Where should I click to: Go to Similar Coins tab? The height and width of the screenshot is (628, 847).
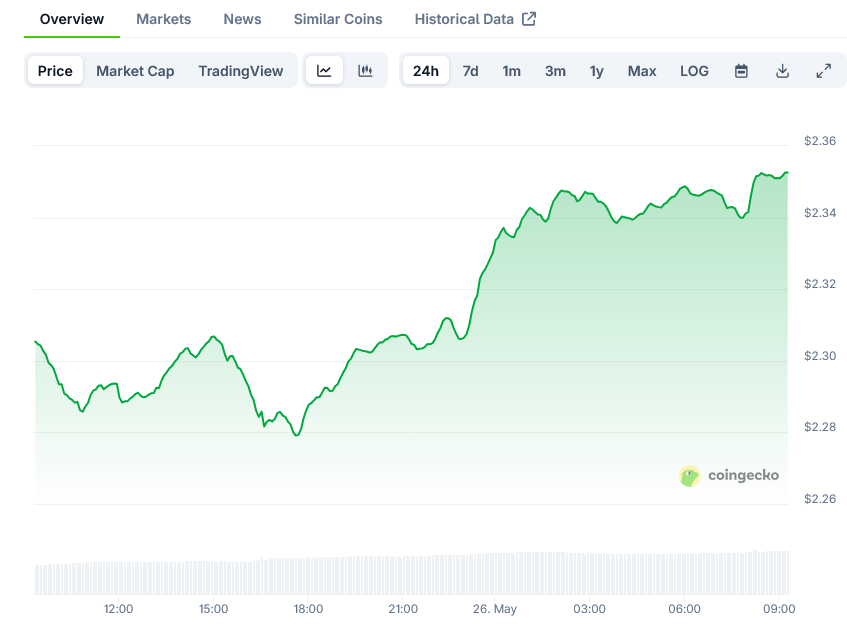tap(338, 19)
